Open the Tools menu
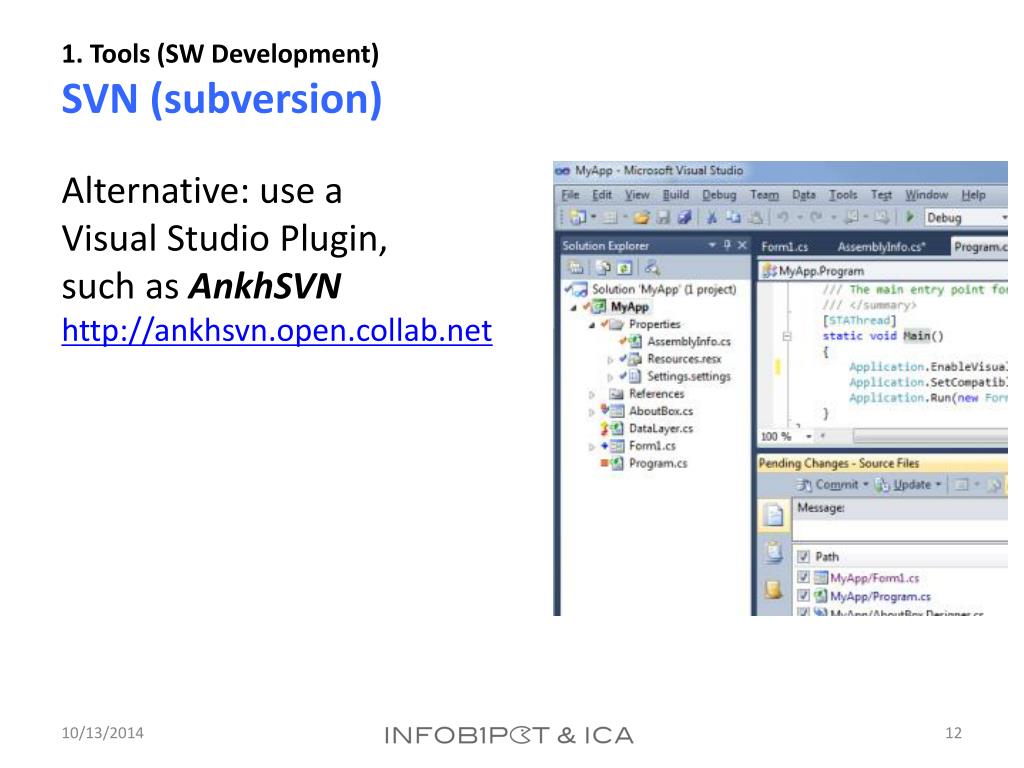 [843, 195]
